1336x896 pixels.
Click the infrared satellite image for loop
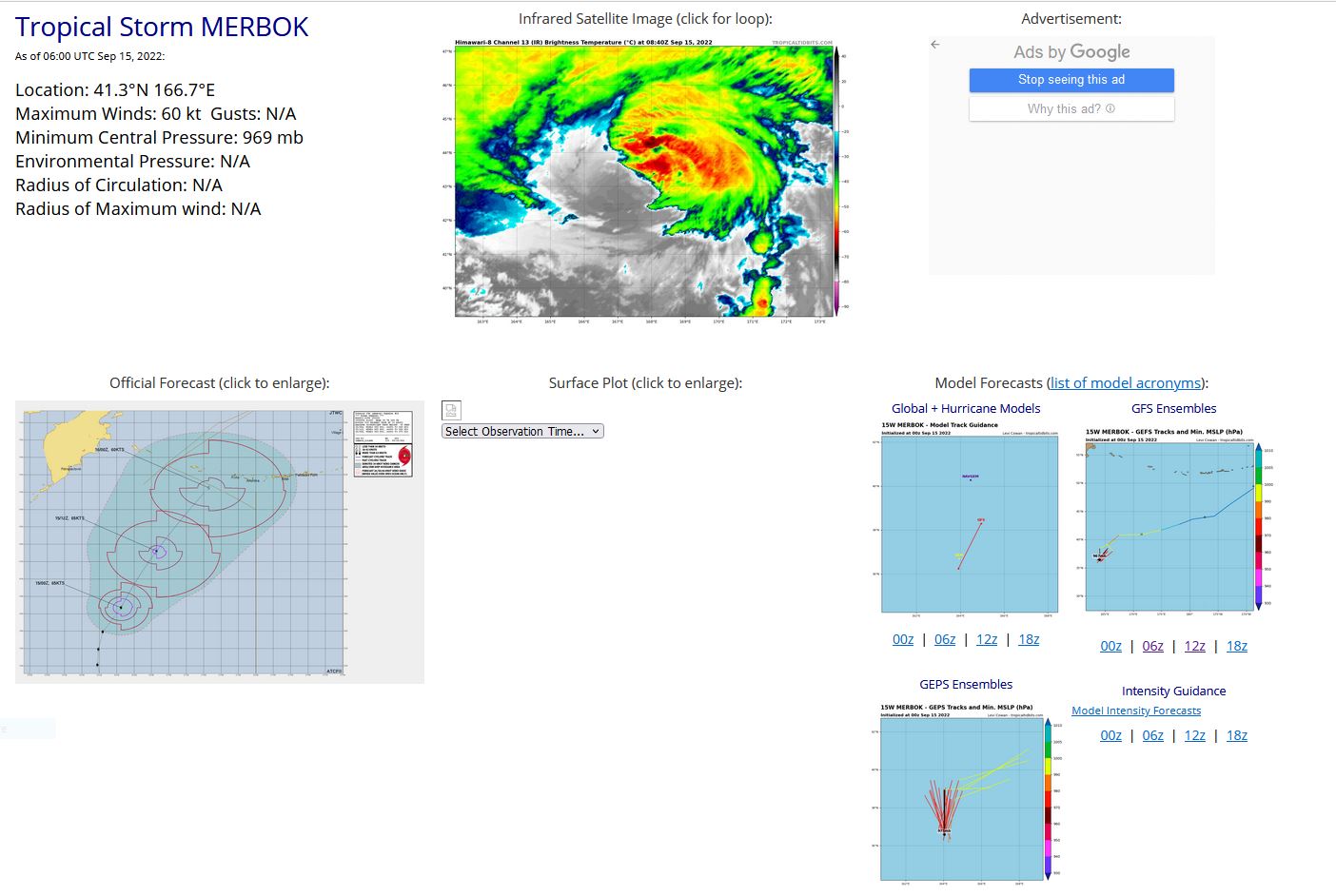(x=645, y=181)
